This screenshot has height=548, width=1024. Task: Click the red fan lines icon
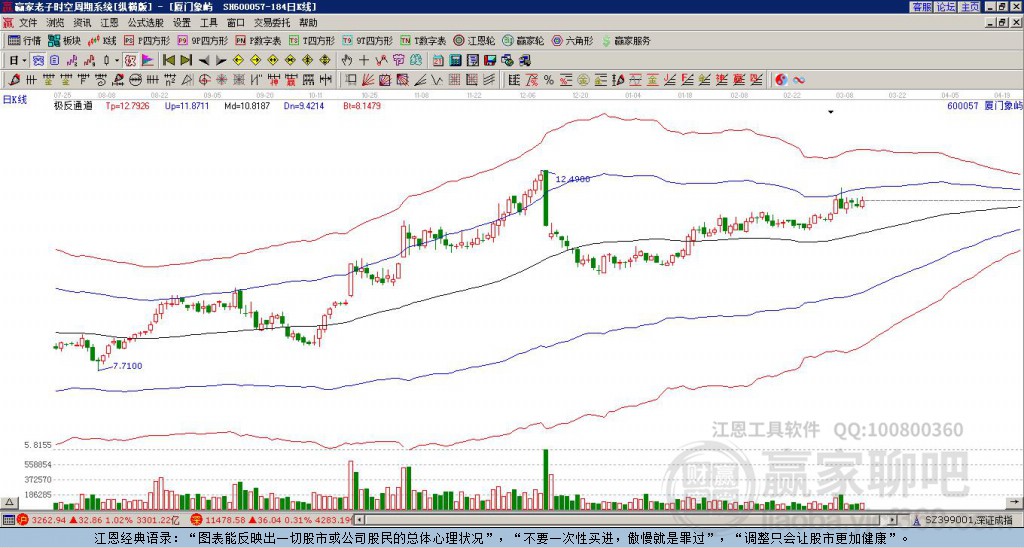tap(368, 80)
